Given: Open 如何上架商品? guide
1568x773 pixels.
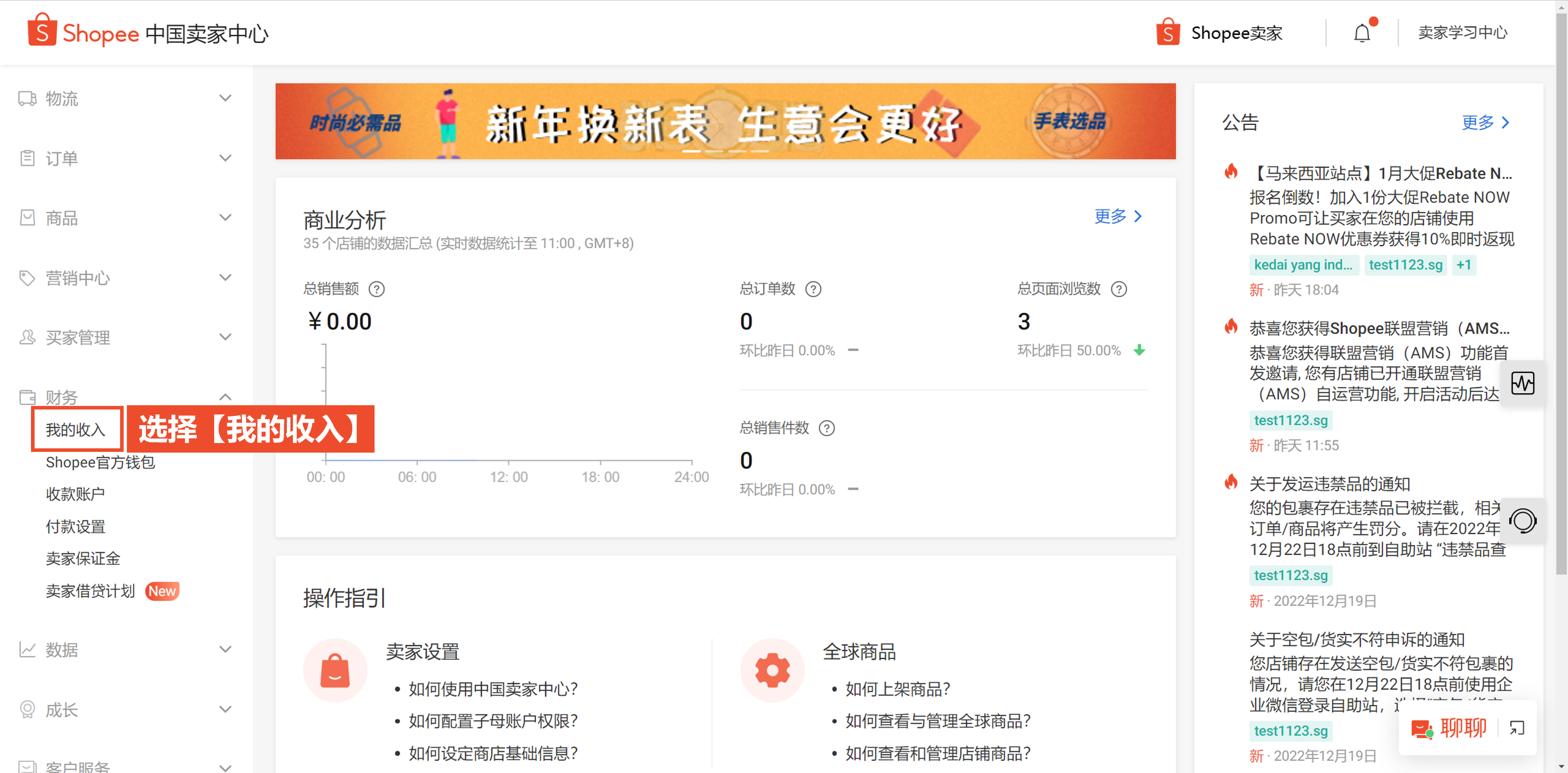Looking at the screenshot, I should point(898,689).
